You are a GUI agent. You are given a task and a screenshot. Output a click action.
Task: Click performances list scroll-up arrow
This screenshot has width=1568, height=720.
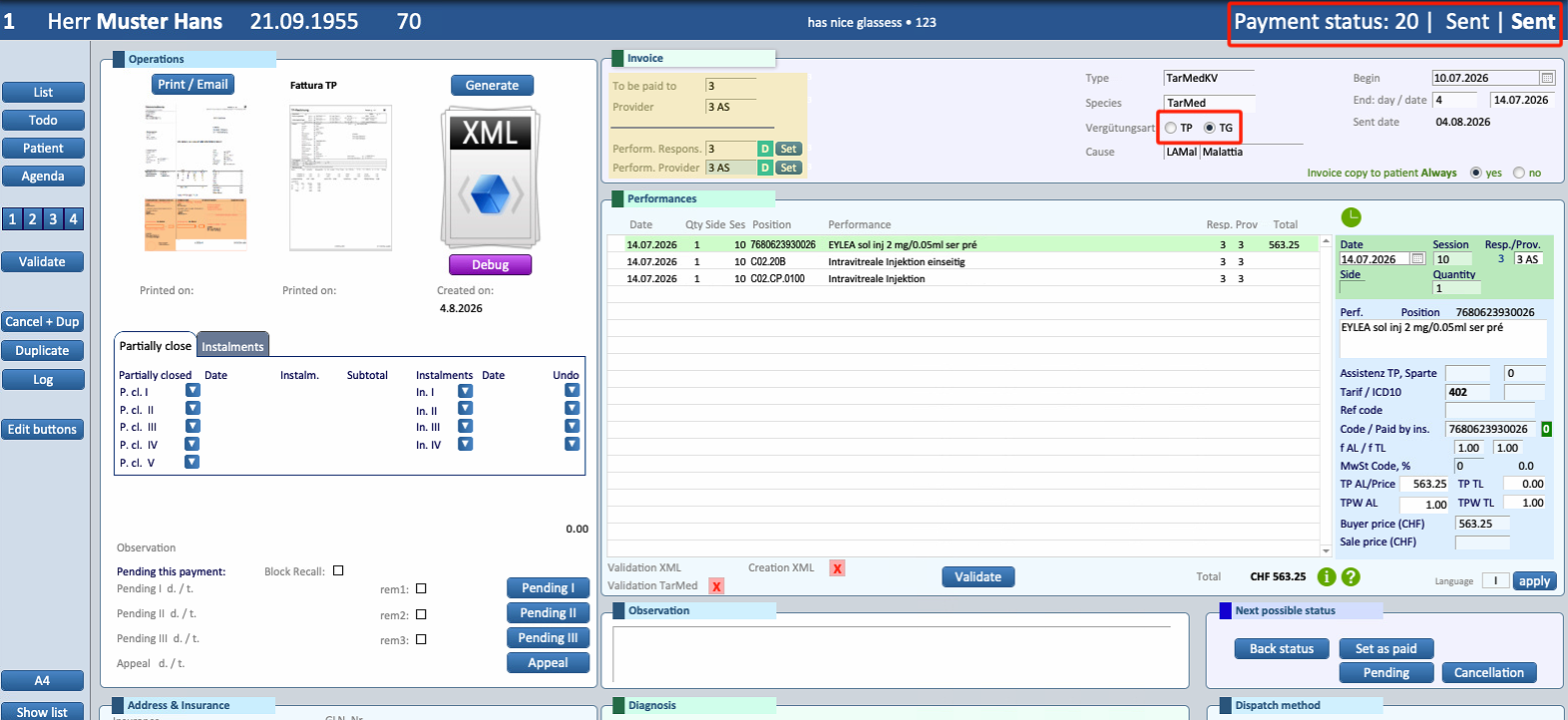pos(1326,241)
